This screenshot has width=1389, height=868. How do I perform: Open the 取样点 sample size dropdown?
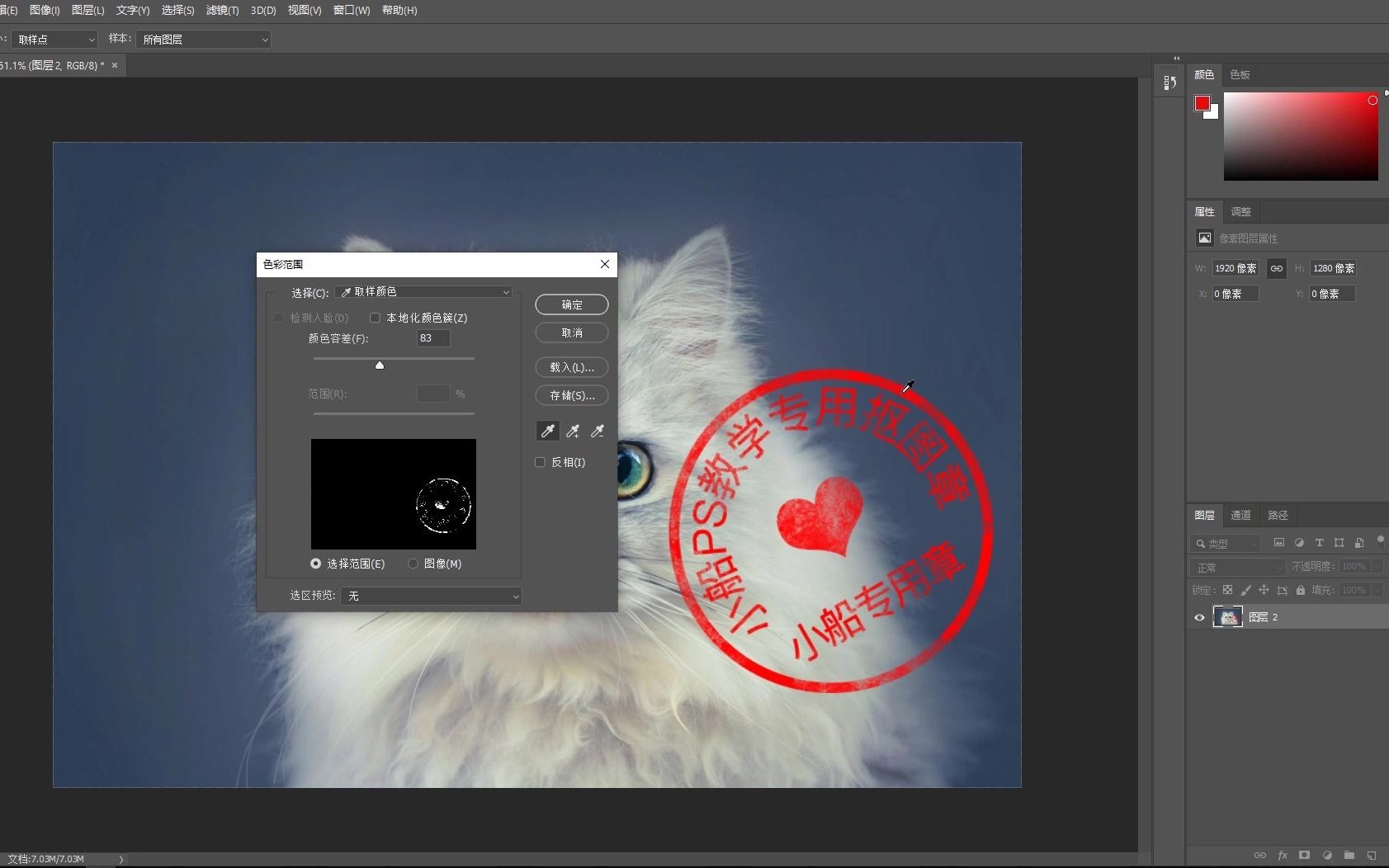point(54,40)
